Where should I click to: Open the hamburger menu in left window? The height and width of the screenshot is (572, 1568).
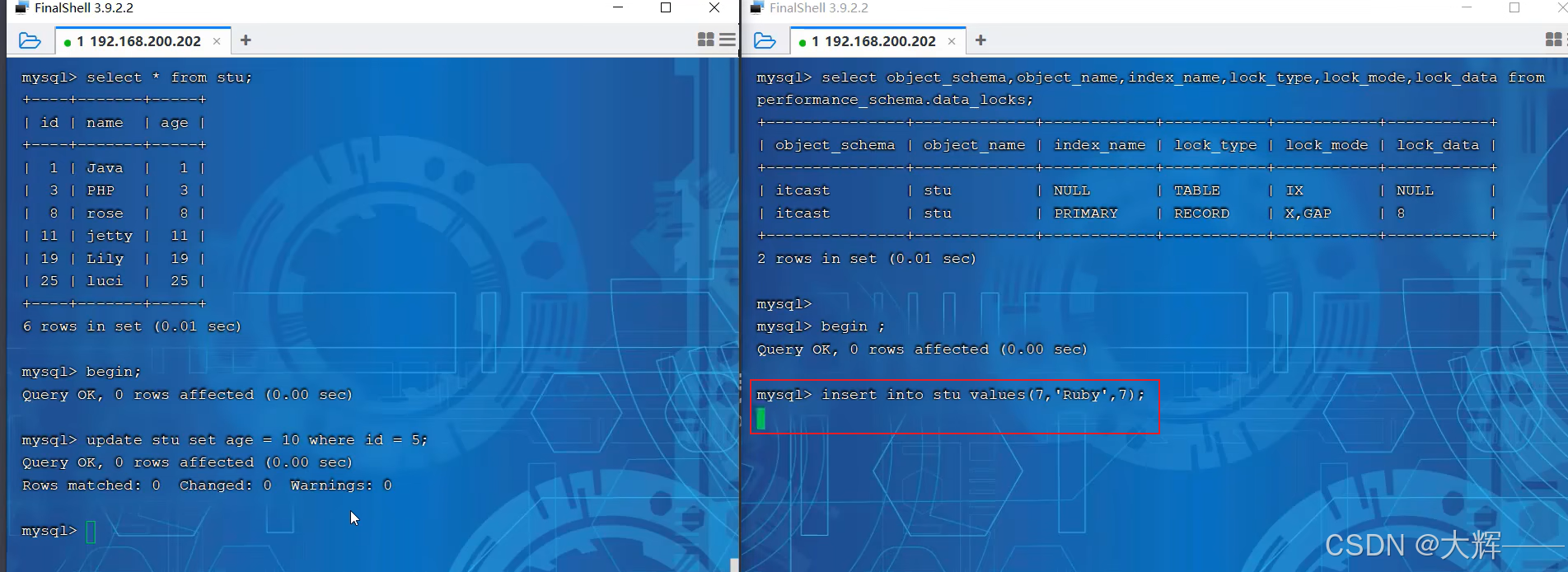727,40
